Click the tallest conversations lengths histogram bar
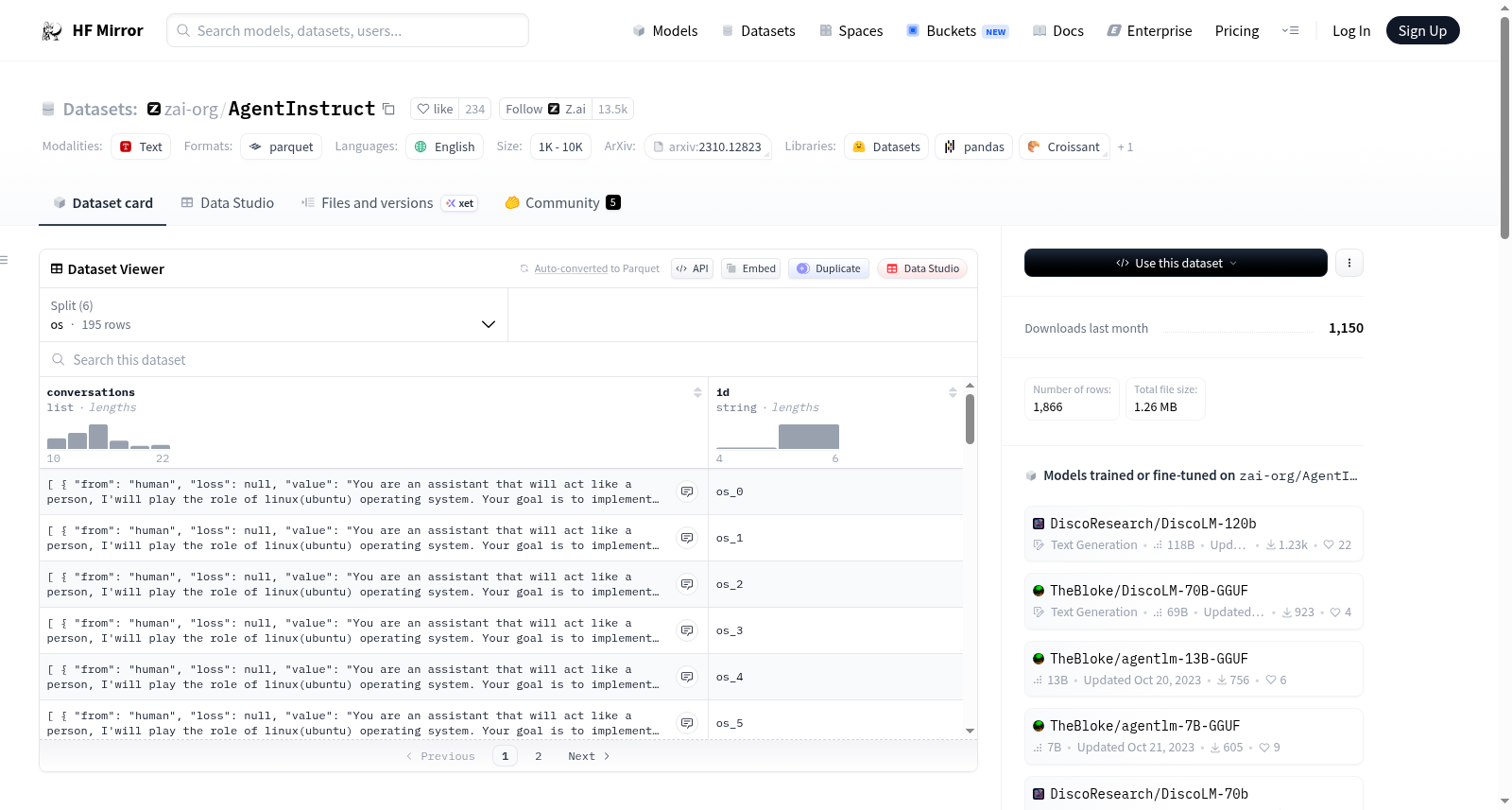This screenshot has width=1512, height=810. coord(98,437)
